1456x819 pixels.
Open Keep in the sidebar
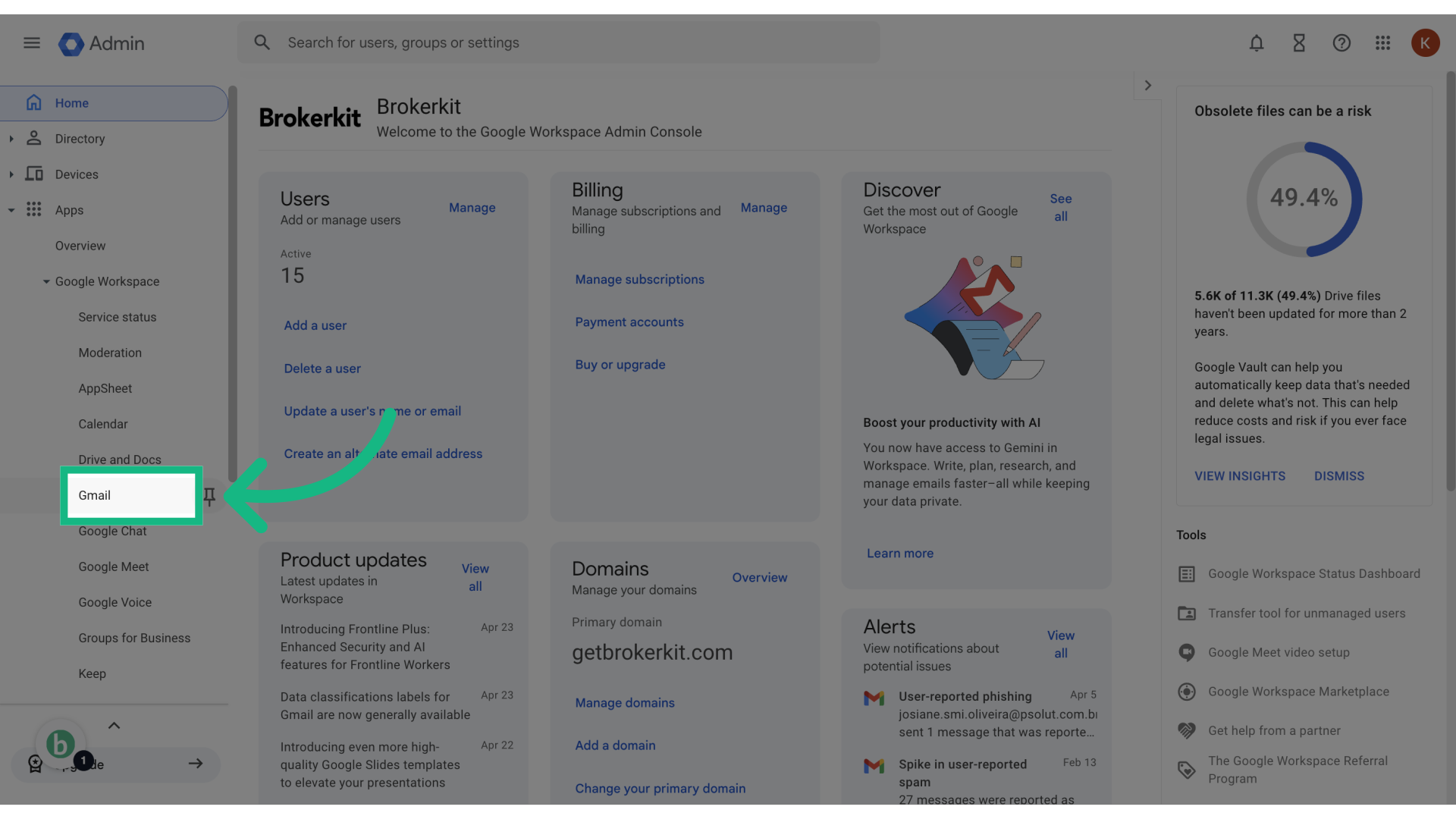[x=93, y=673]
